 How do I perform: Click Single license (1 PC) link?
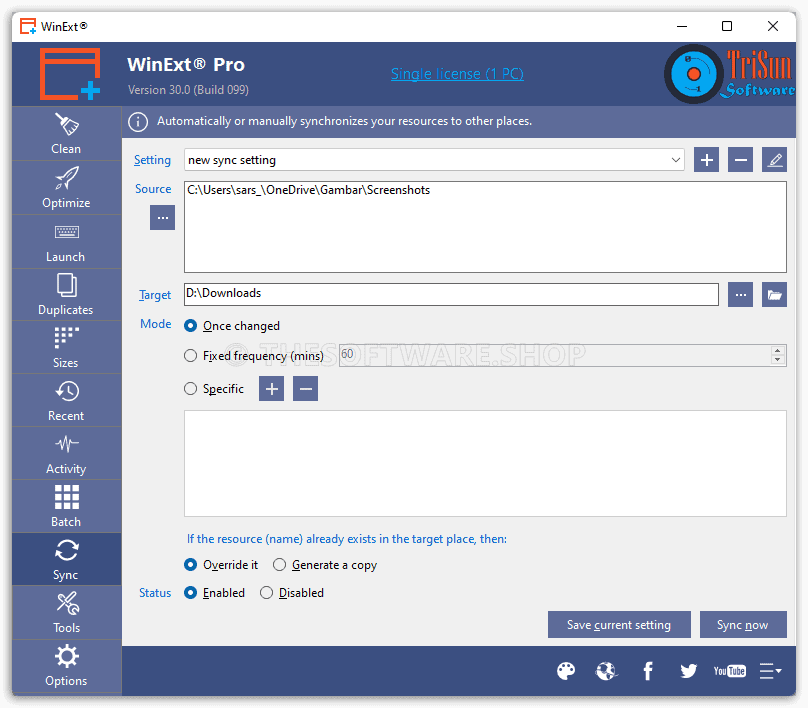pos(457,74)
